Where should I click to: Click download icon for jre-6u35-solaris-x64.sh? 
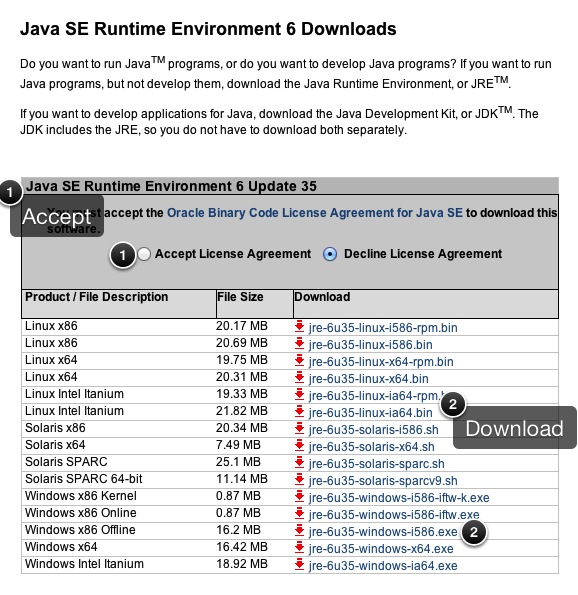299,445
